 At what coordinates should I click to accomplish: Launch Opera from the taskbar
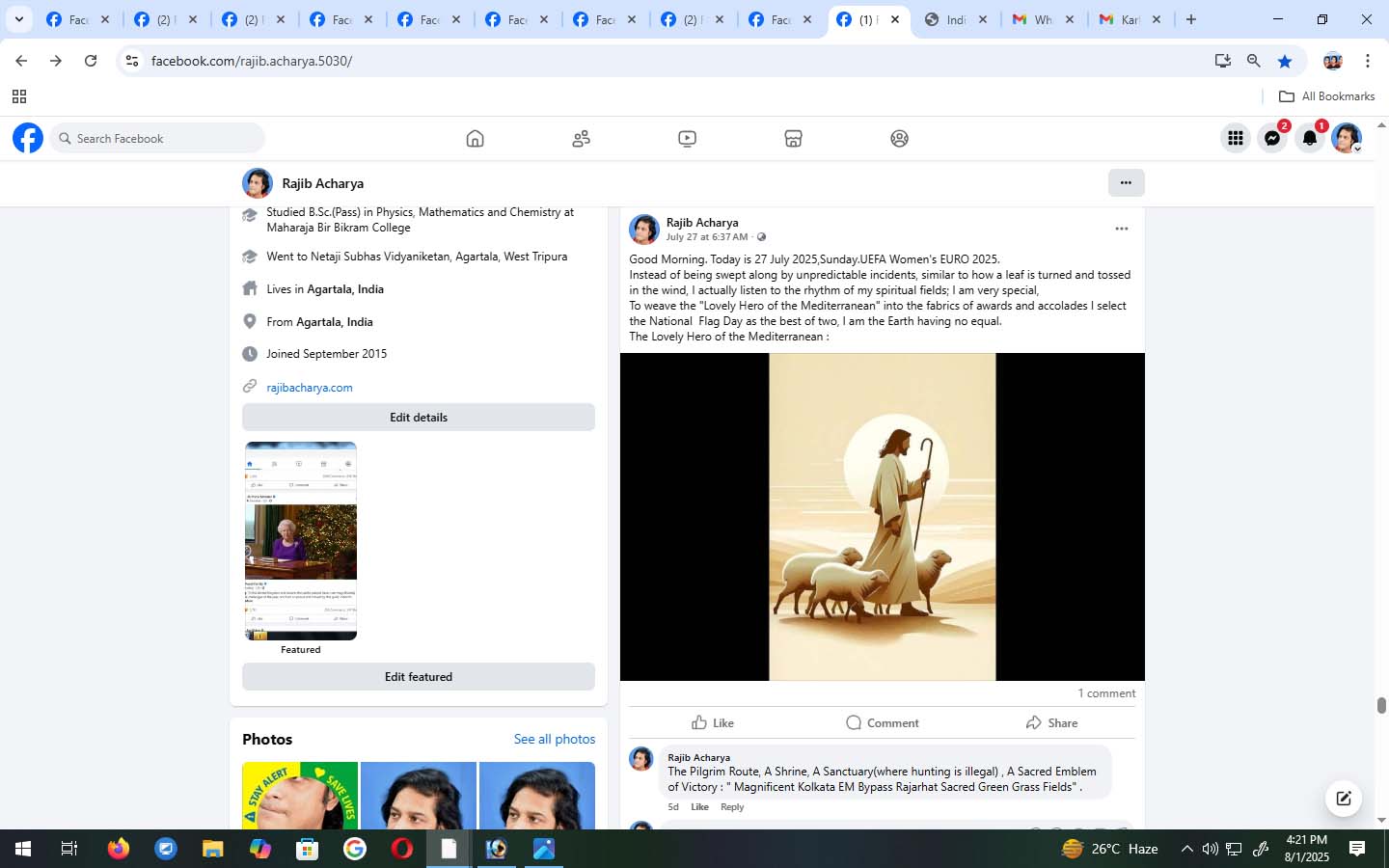pos(402,849)
